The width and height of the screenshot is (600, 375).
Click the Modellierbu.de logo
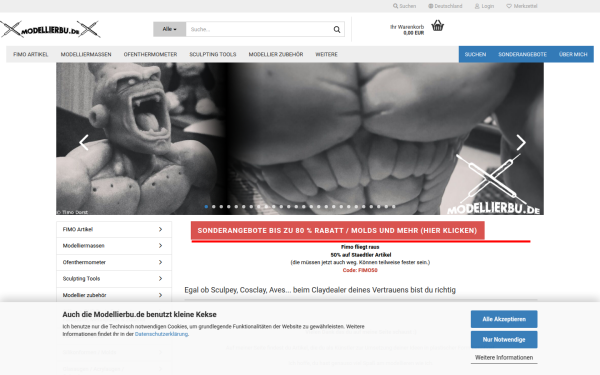pos(51,29)
